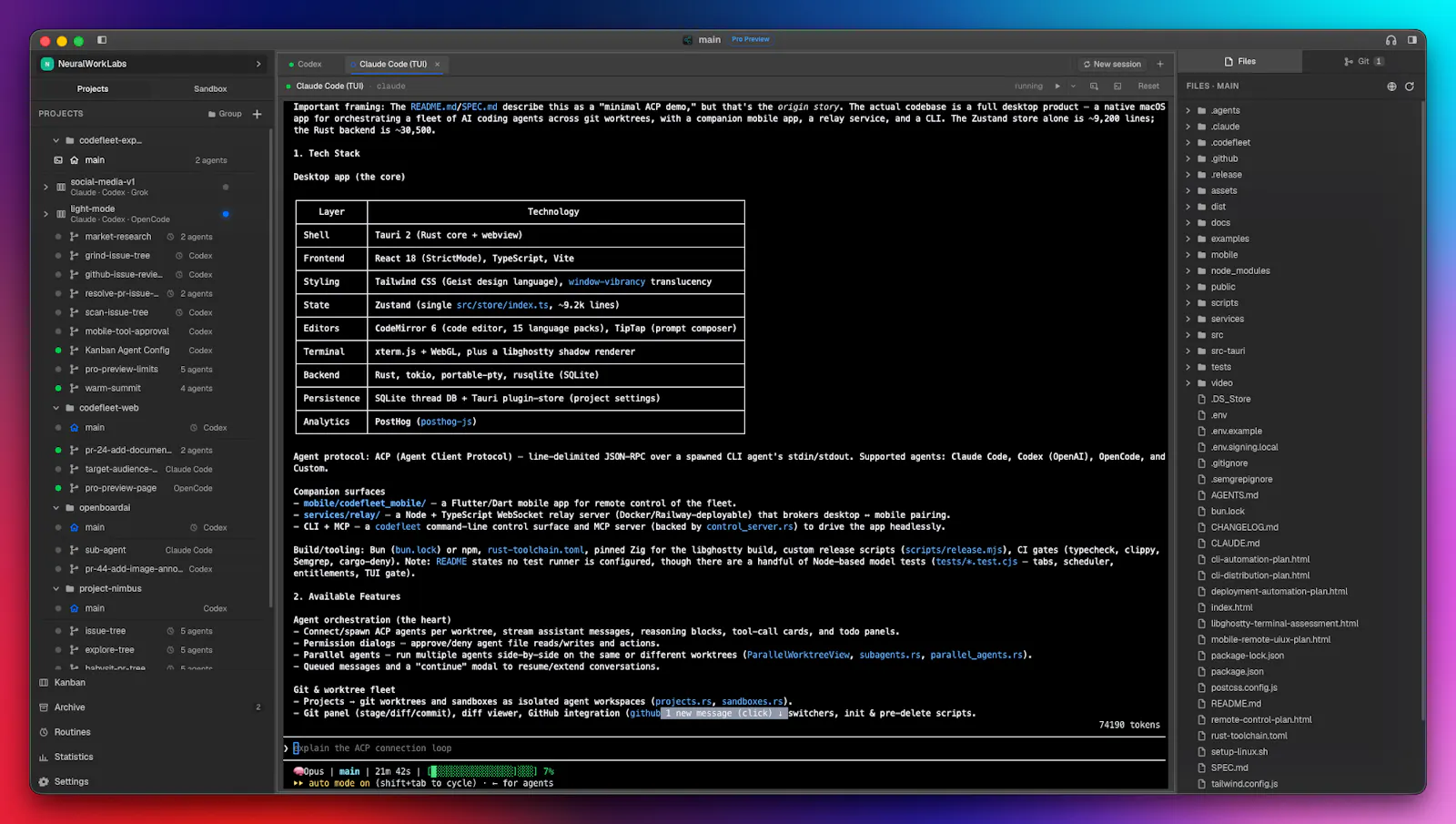Image resolution: width=1456 pixels, height=824 pixels.
Task: Switch to the Files panel tab
Action: click(1239, 62)
